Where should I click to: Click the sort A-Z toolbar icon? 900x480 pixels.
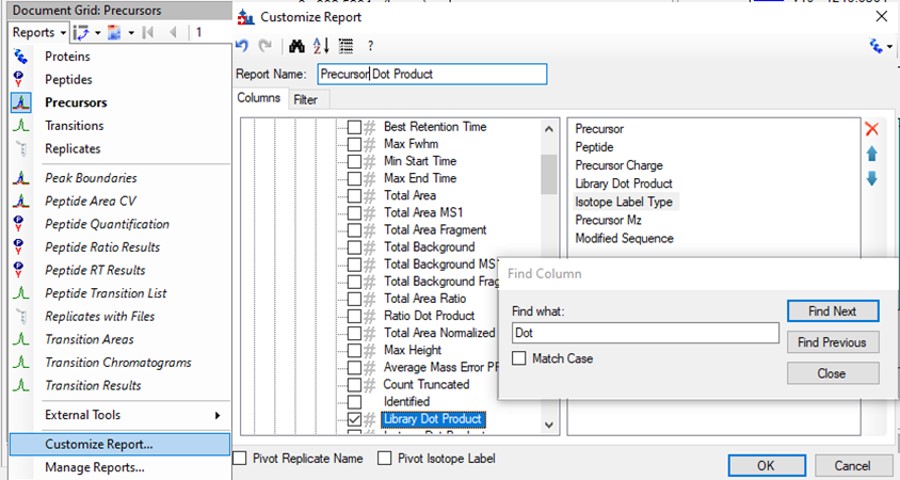(321, 46)
